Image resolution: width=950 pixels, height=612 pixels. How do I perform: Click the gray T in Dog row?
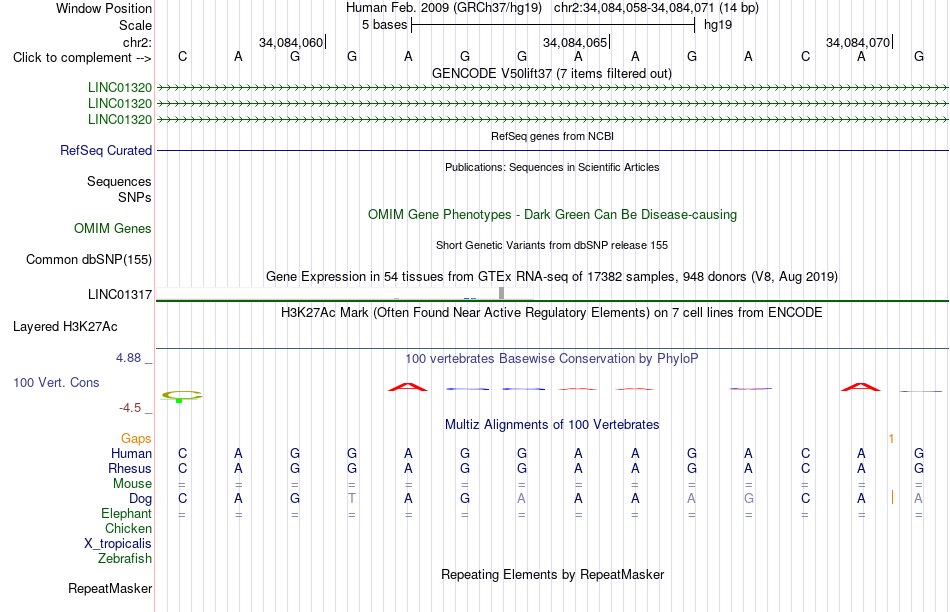coord(352,499)
